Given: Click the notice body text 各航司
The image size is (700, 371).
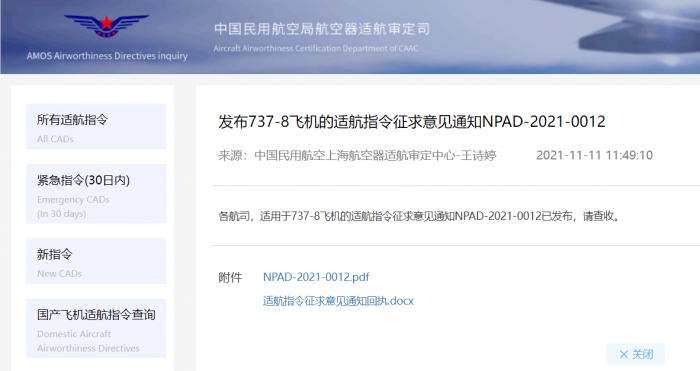Looking at the screenshot, I should click(419, 216).
